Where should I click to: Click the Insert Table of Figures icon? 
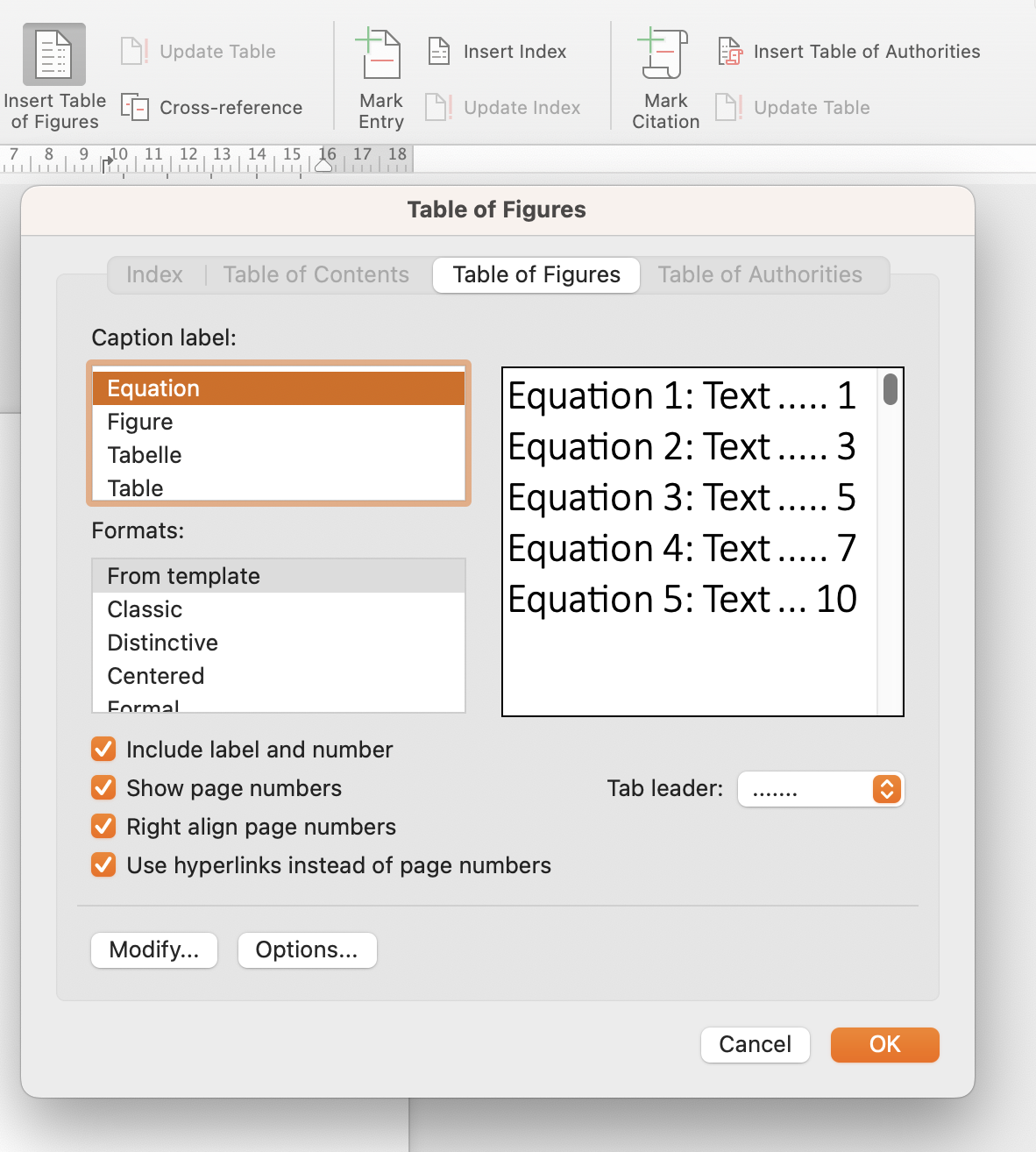[x=54, y=54]
